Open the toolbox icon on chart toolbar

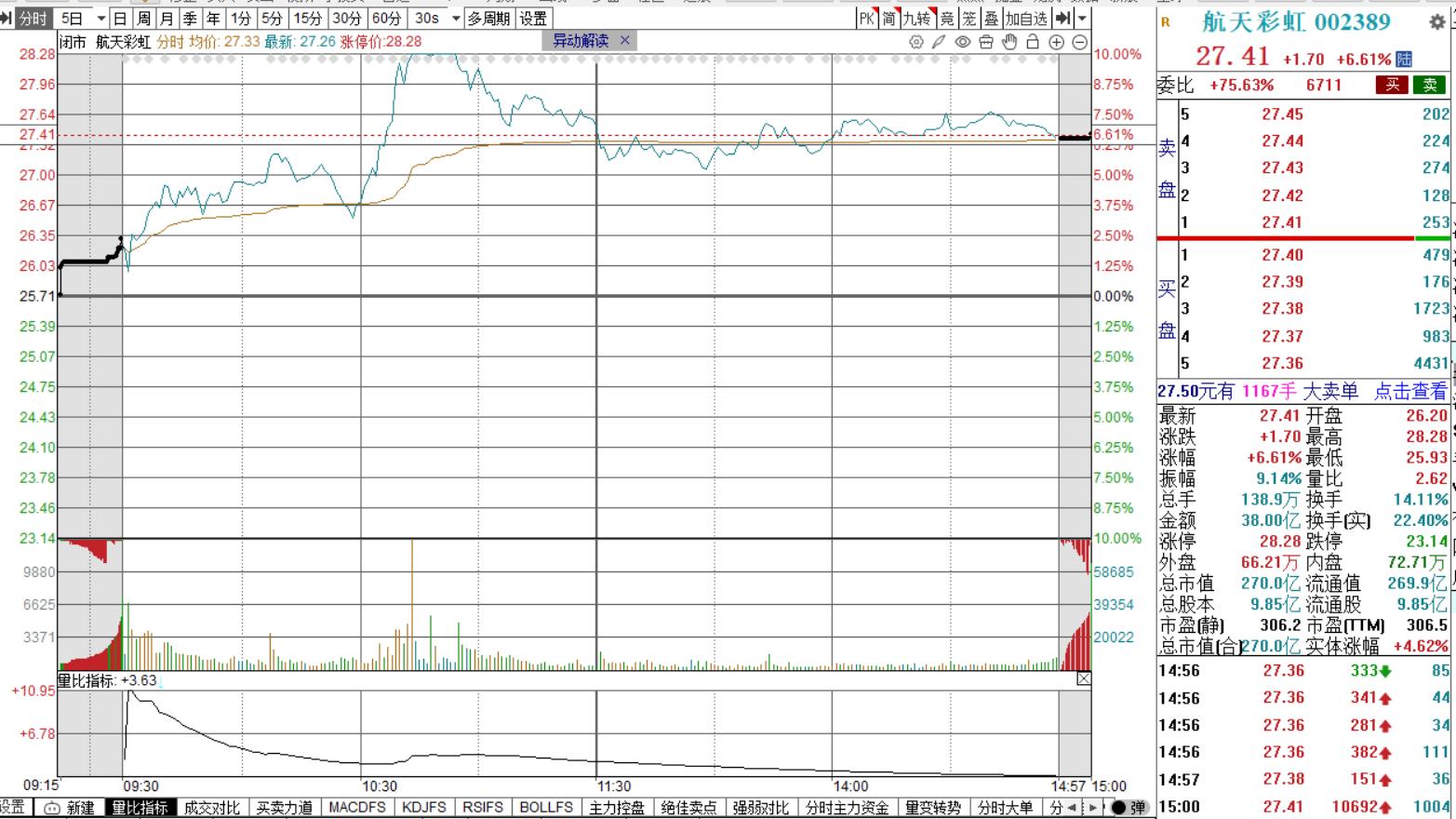986,42
